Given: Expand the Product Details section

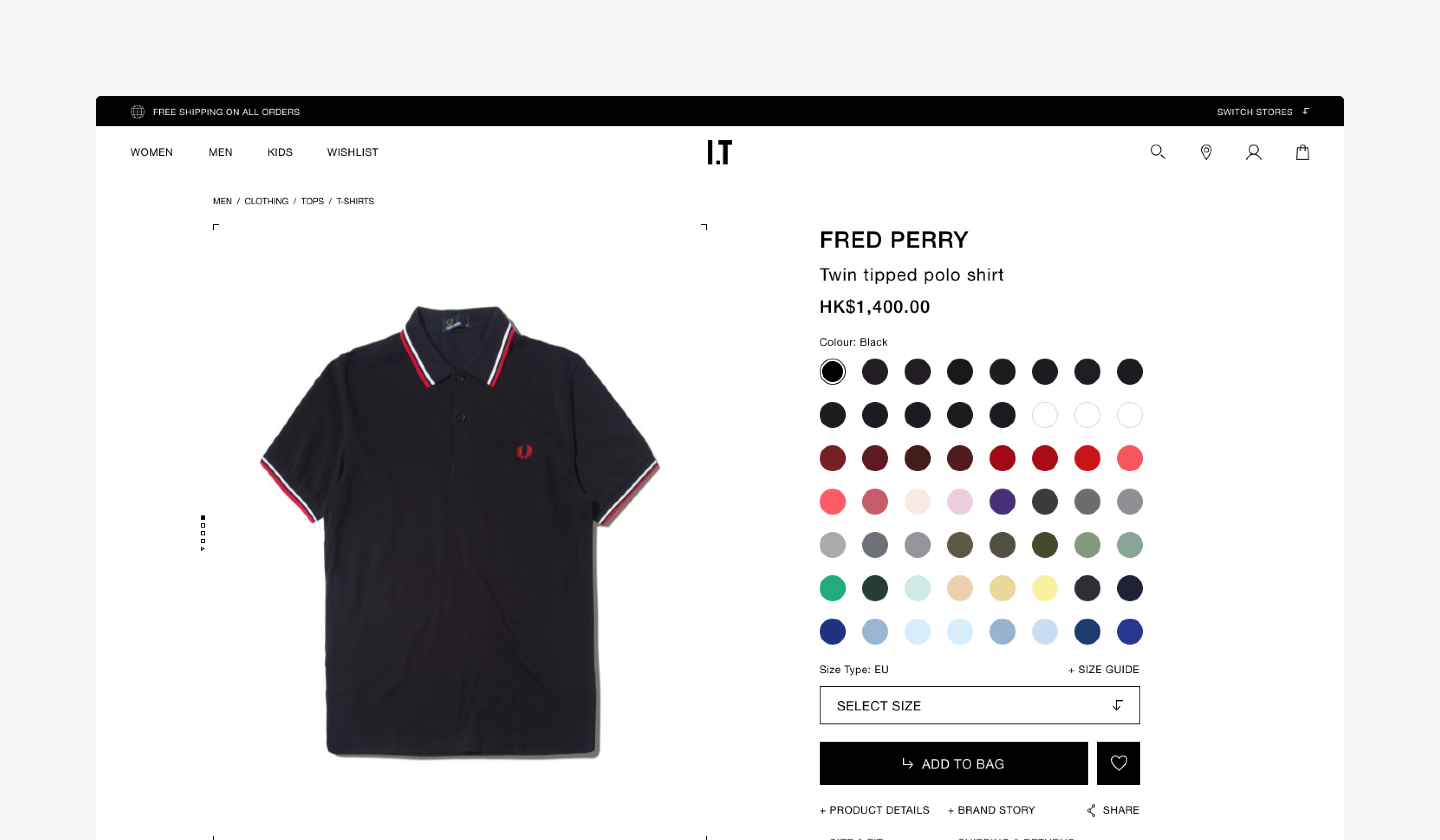Looking at the screenshot, I should tap(874, 810).
